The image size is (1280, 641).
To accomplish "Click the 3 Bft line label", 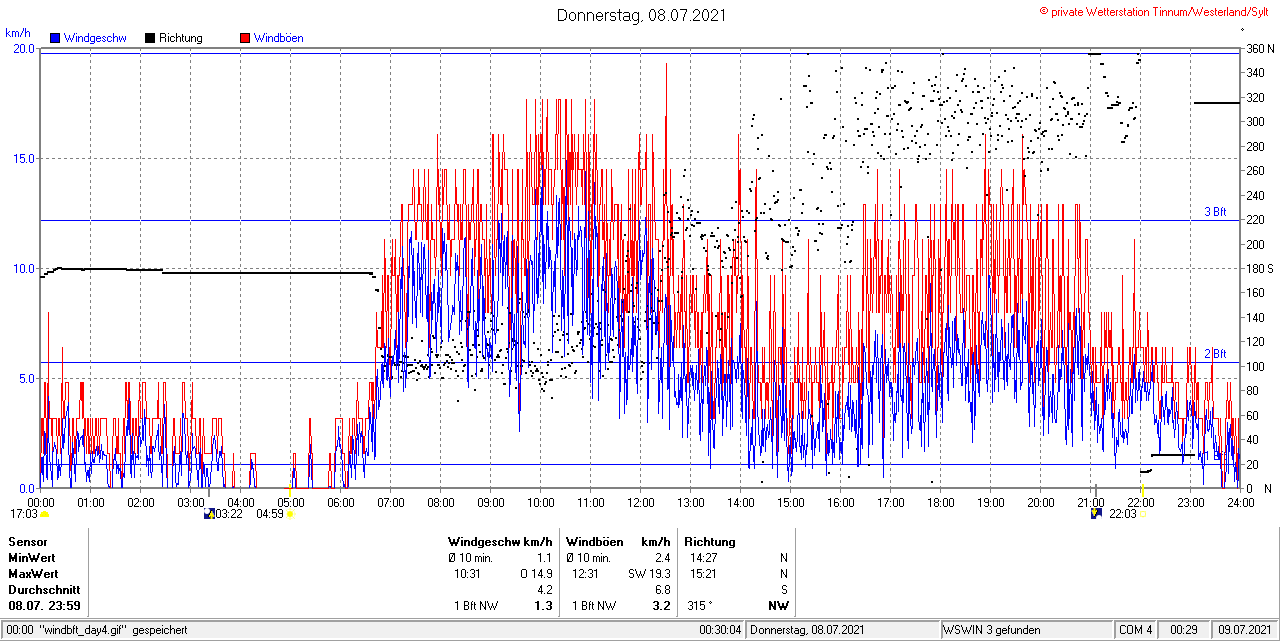I will (x=1215, y=212).
